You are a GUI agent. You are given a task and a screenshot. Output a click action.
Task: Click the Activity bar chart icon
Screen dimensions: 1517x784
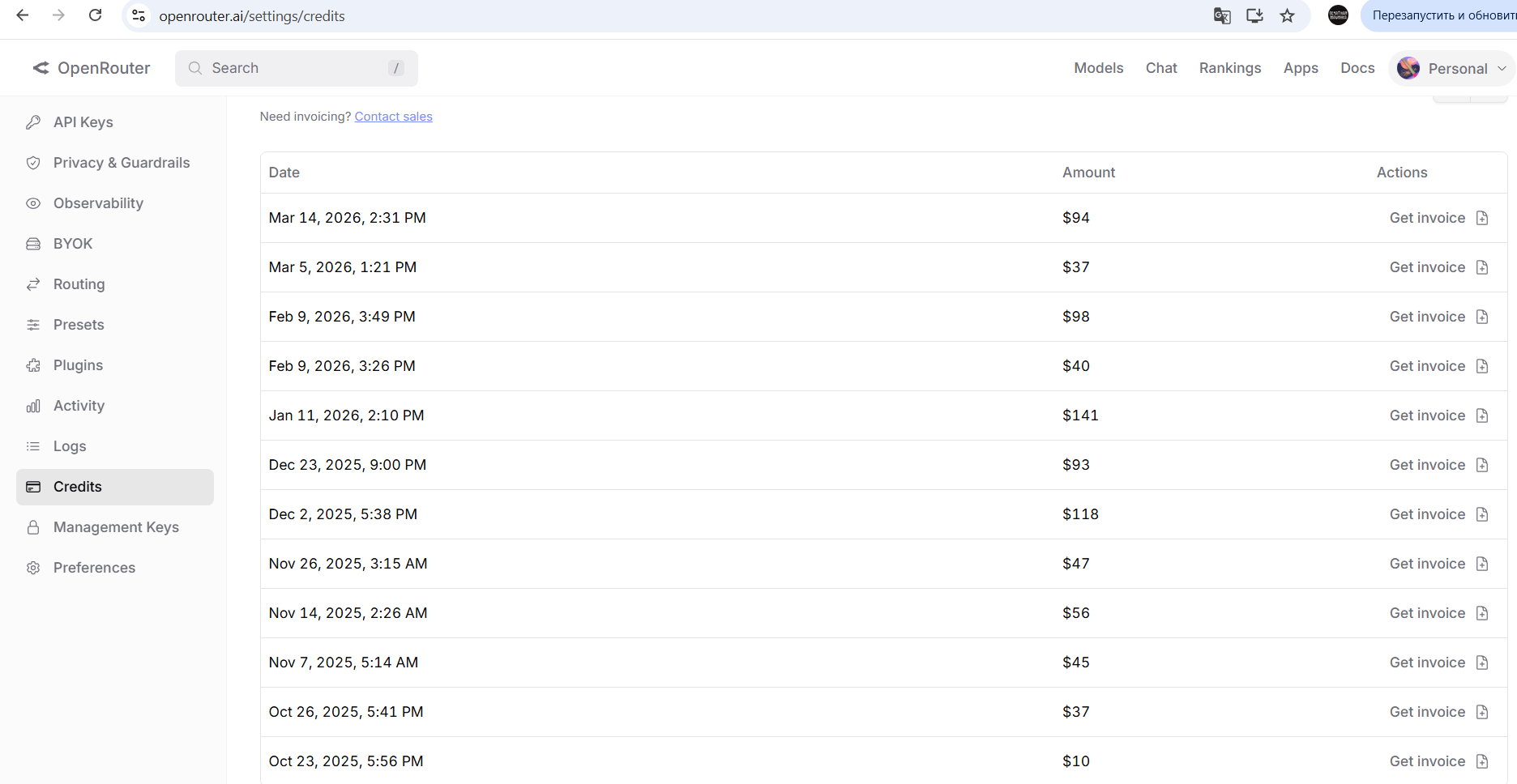pyautogui.click(x=33, y=406)
